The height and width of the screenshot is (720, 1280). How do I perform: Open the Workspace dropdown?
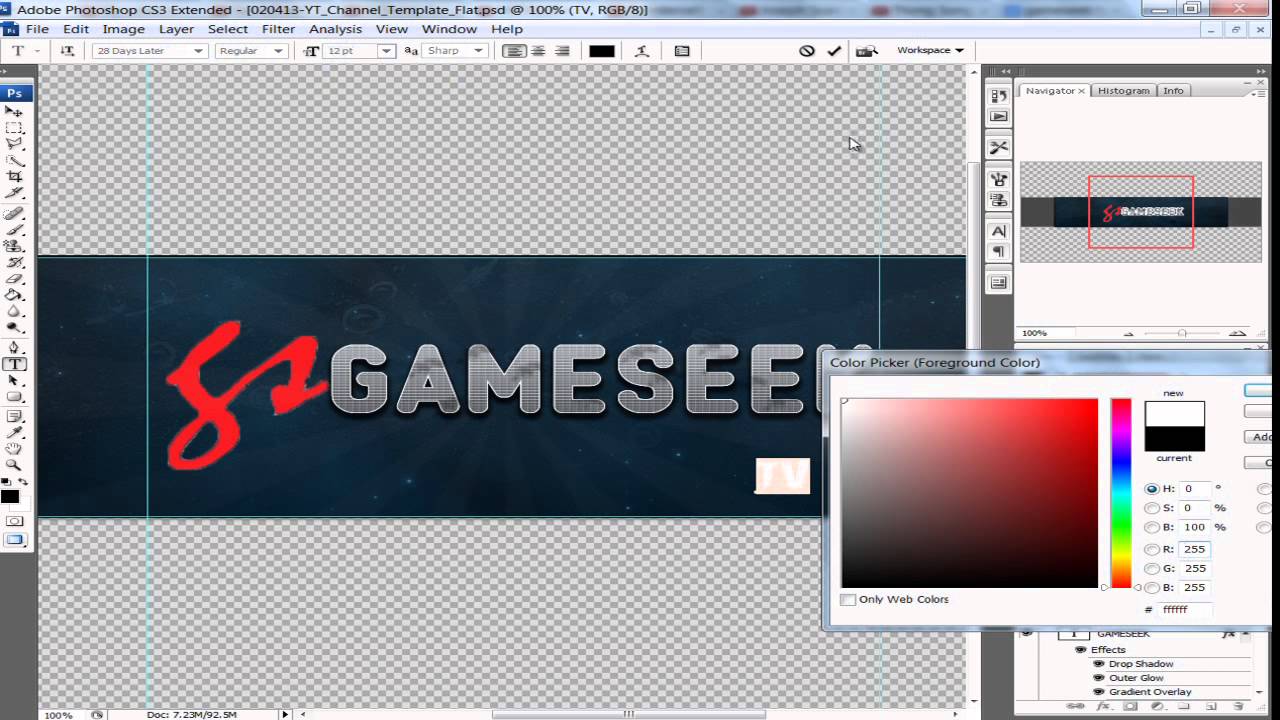click(930, 50)
